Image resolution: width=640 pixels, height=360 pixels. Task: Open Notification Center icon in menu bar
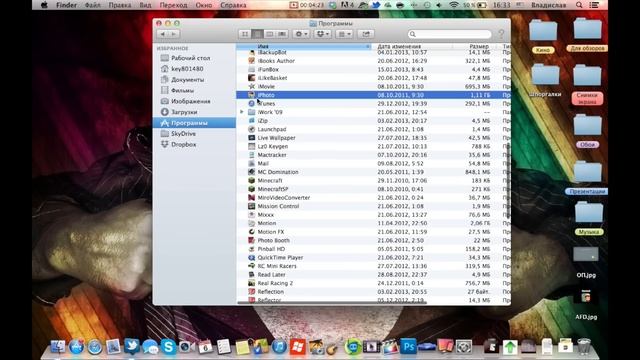click(595, 5)
